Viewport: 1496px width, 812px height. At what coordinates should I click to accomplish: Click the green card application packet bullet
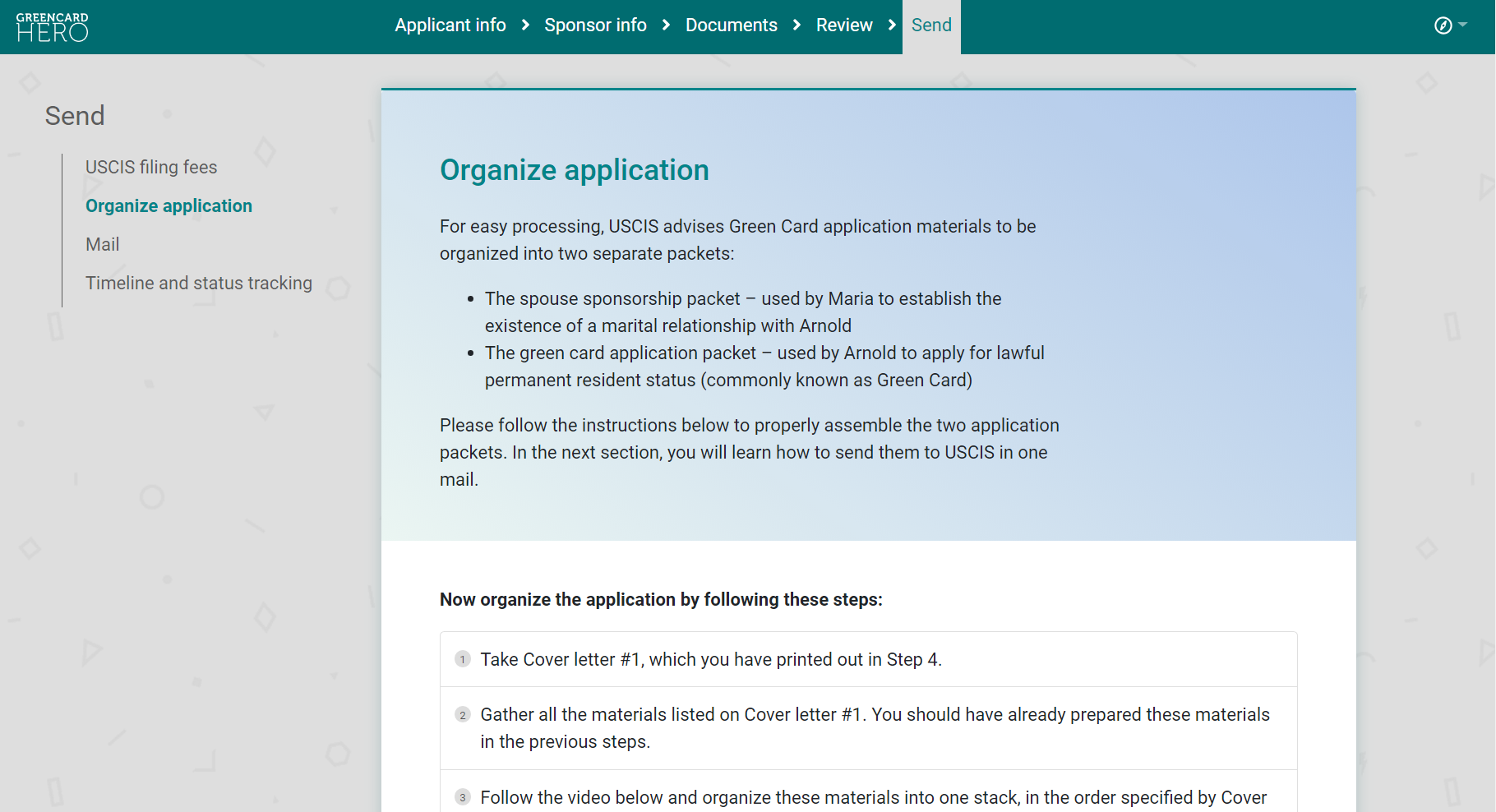[x=764, y=367]
